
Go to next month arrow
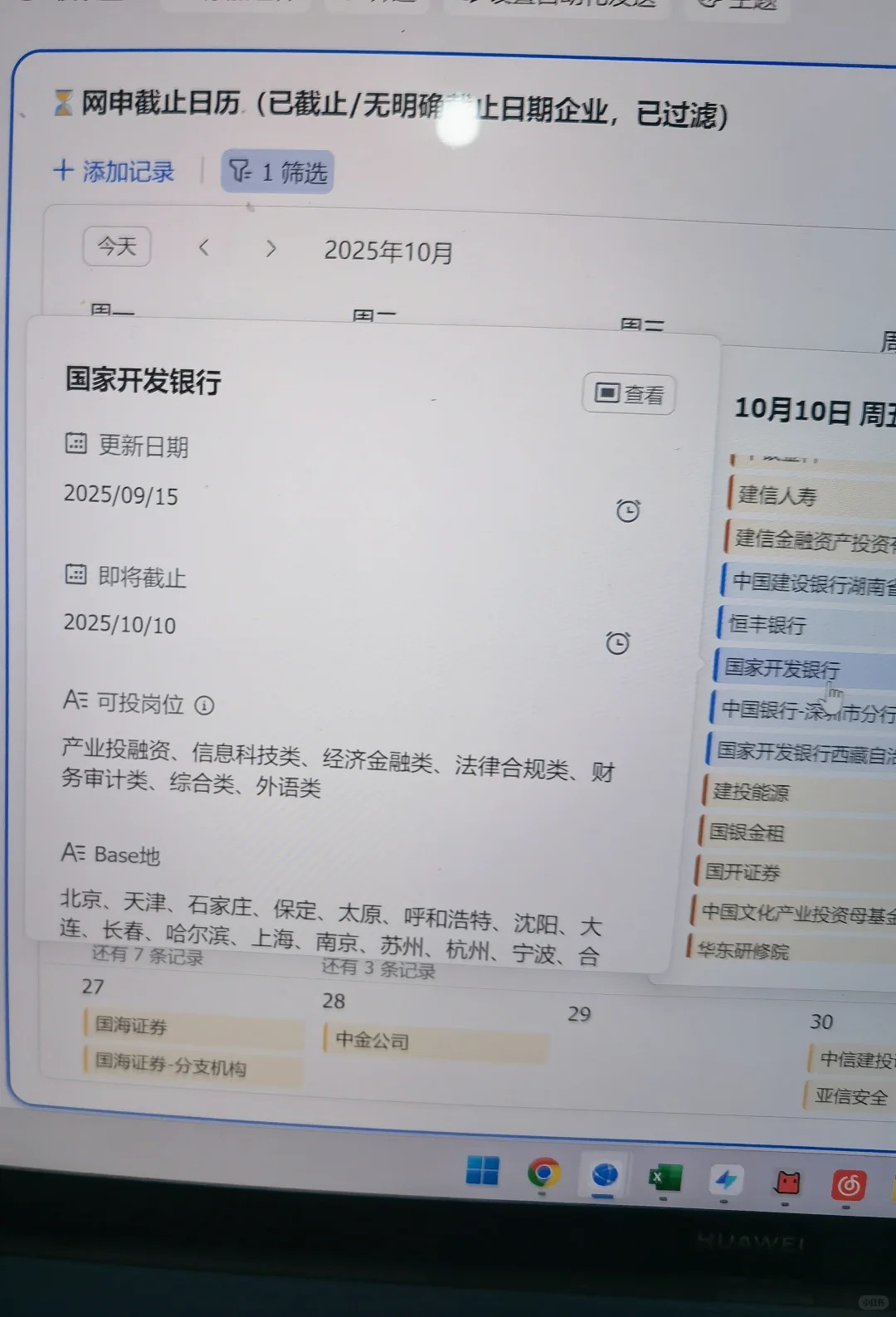click(x=270, y=248)
